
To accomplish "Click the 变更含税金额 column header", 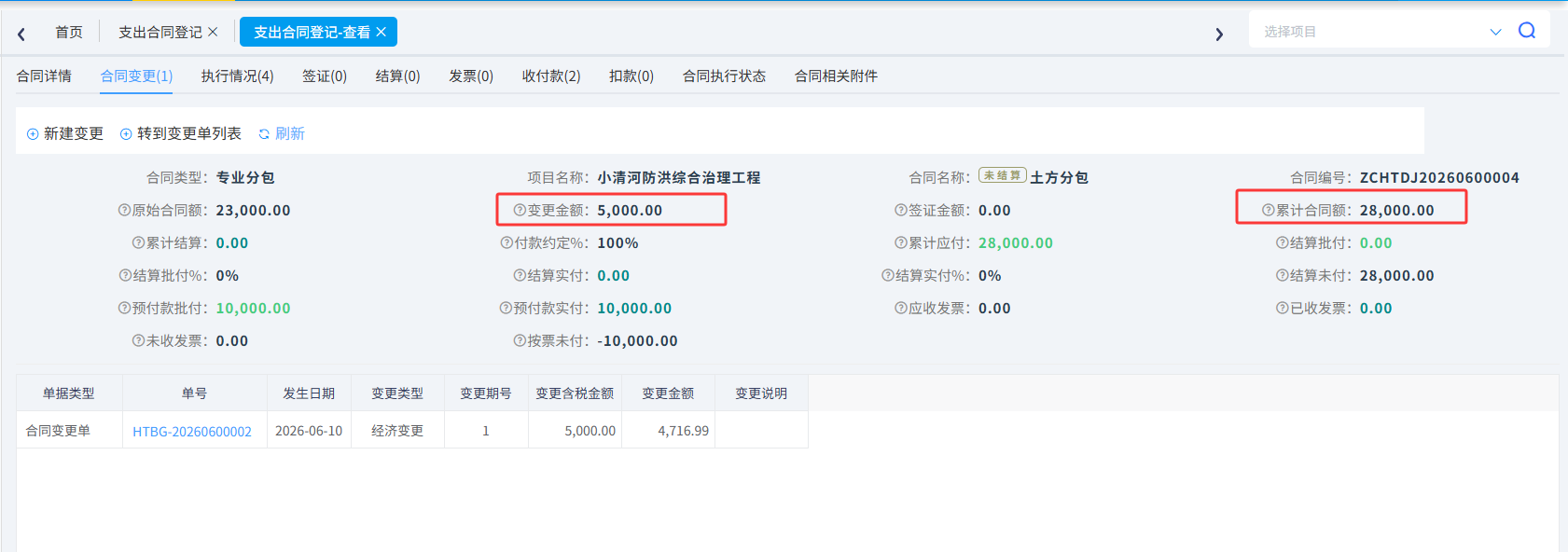I will tap(575, 393).
